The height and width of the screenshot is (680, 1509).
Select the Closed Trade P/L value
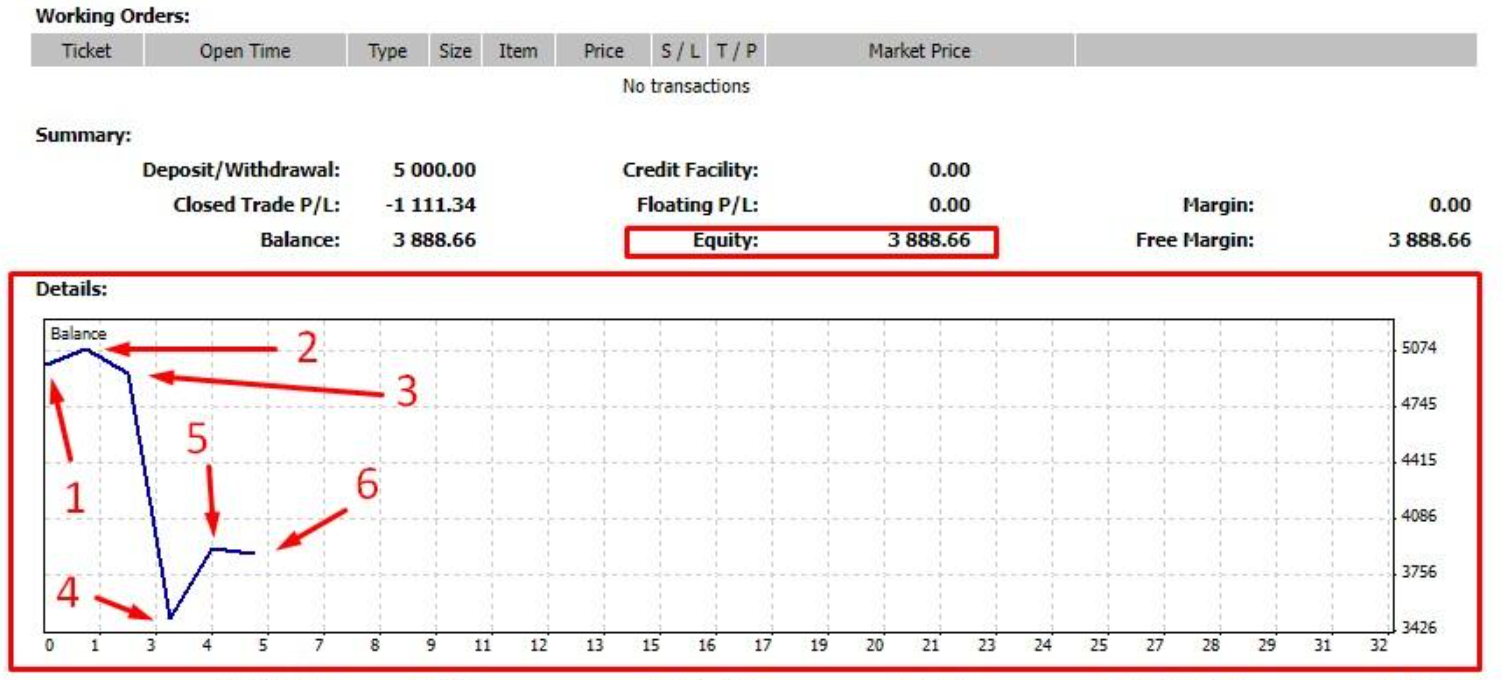pyautogui.click(x=430, y=206)
